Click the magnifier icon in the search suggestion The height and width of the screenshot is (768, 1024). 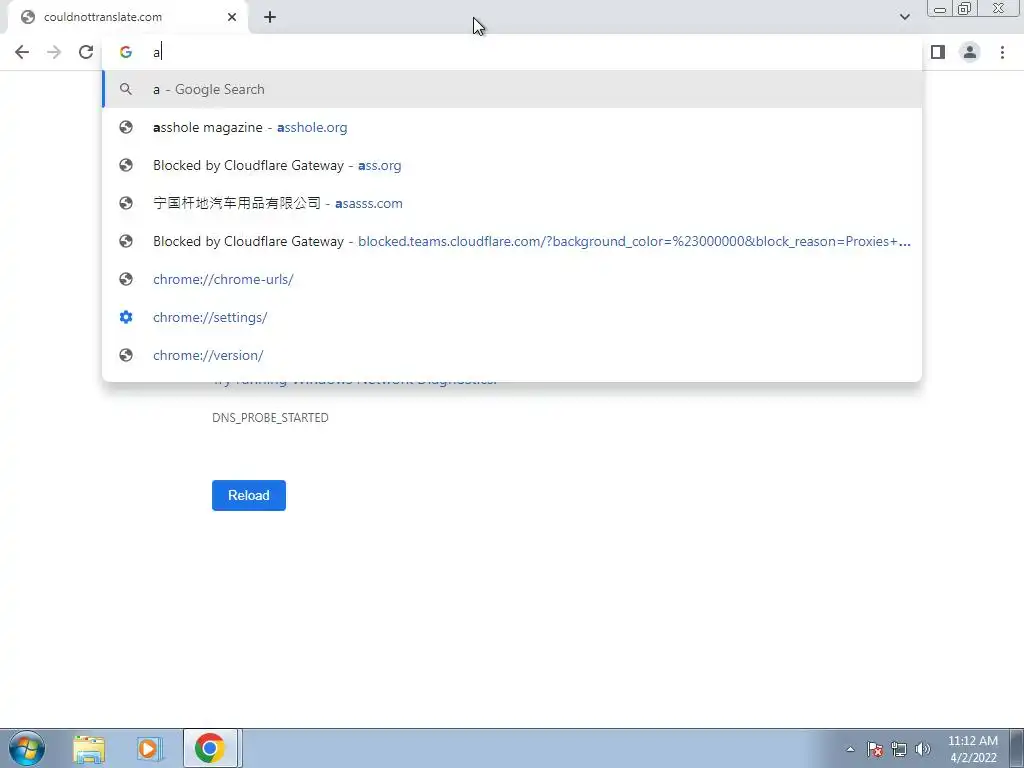[126, 89]
